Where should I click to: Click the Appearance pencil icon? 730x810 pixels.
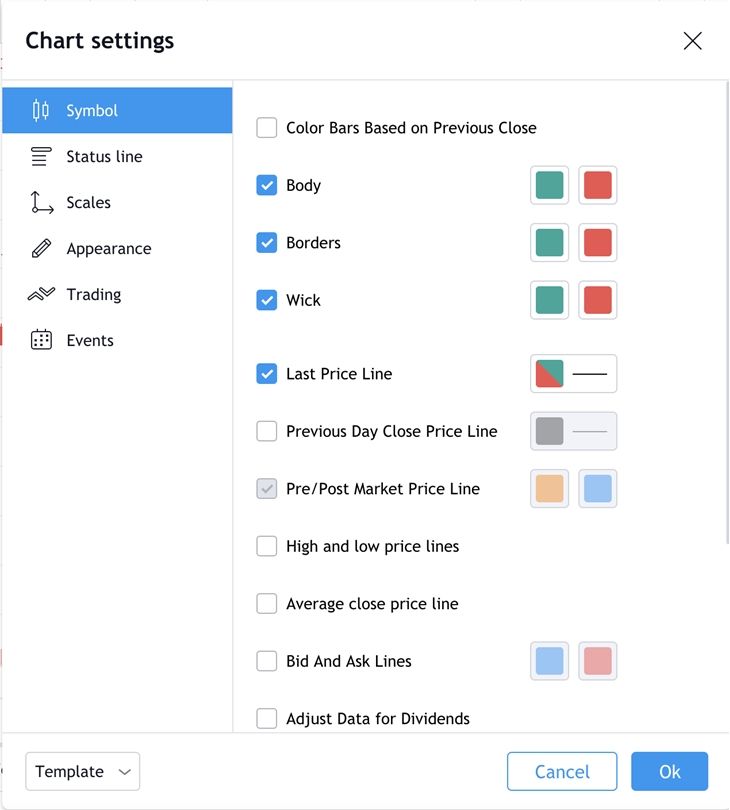[x=41, y=248]
